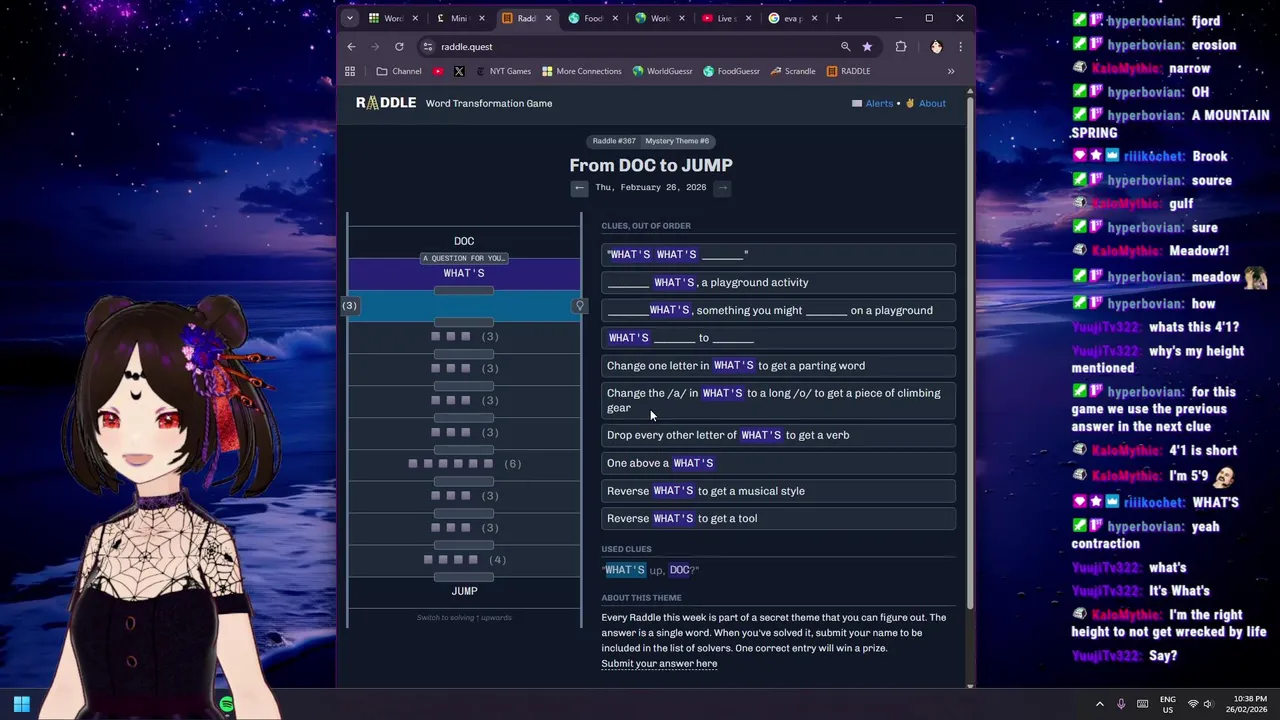
Task: Select the active blue answer row
Action: click(464, 306)
